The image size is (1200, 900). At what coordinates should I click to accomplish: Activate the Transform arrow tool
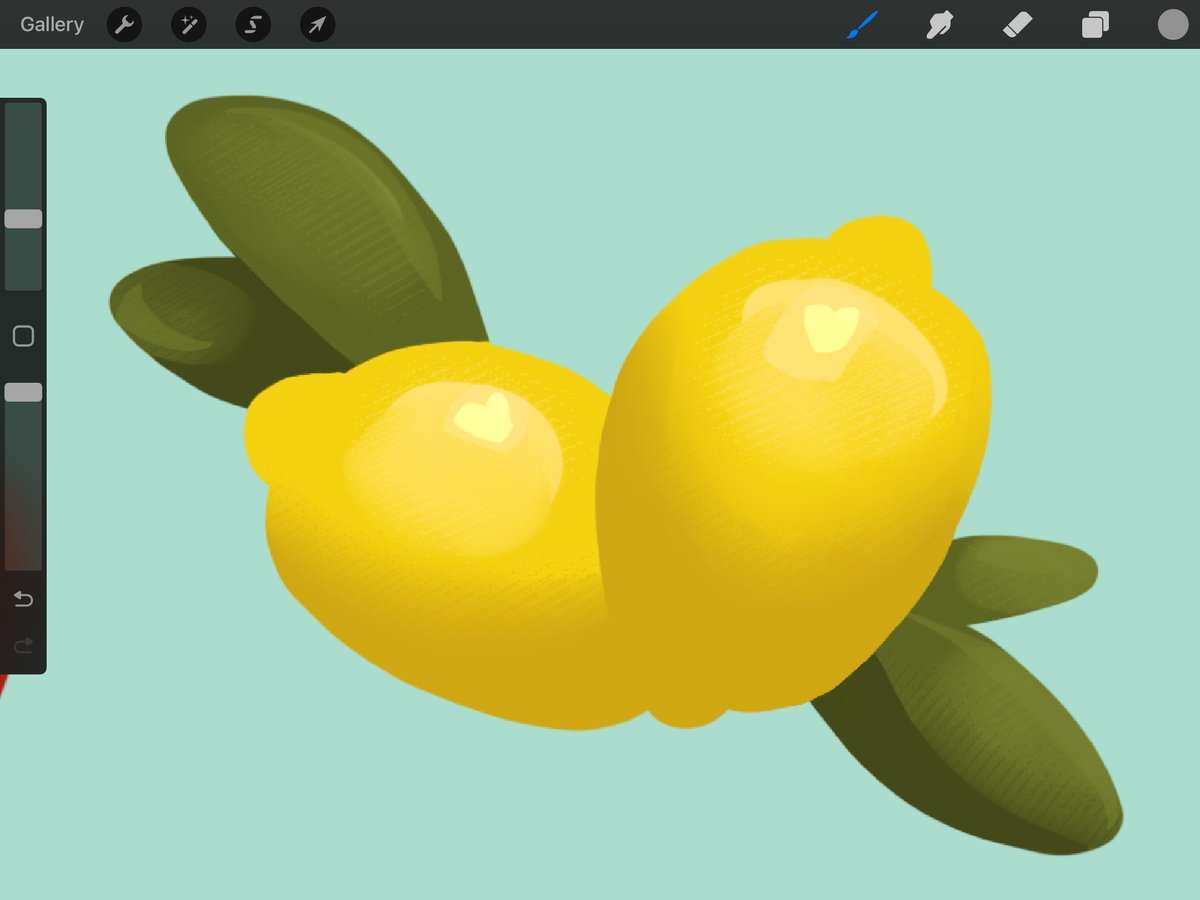click(x=317, y=25)
